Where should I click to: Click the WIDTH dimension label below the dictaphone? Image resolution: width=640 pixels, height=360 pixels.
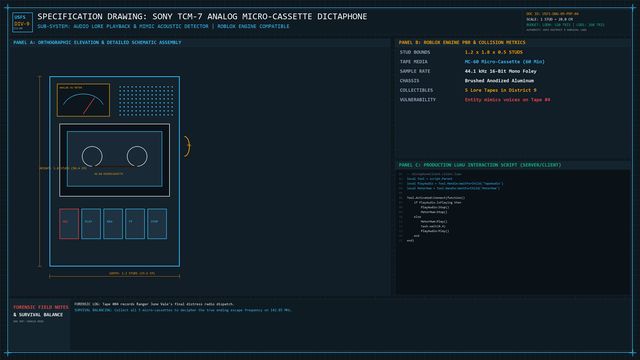click(x=132, y=273)
